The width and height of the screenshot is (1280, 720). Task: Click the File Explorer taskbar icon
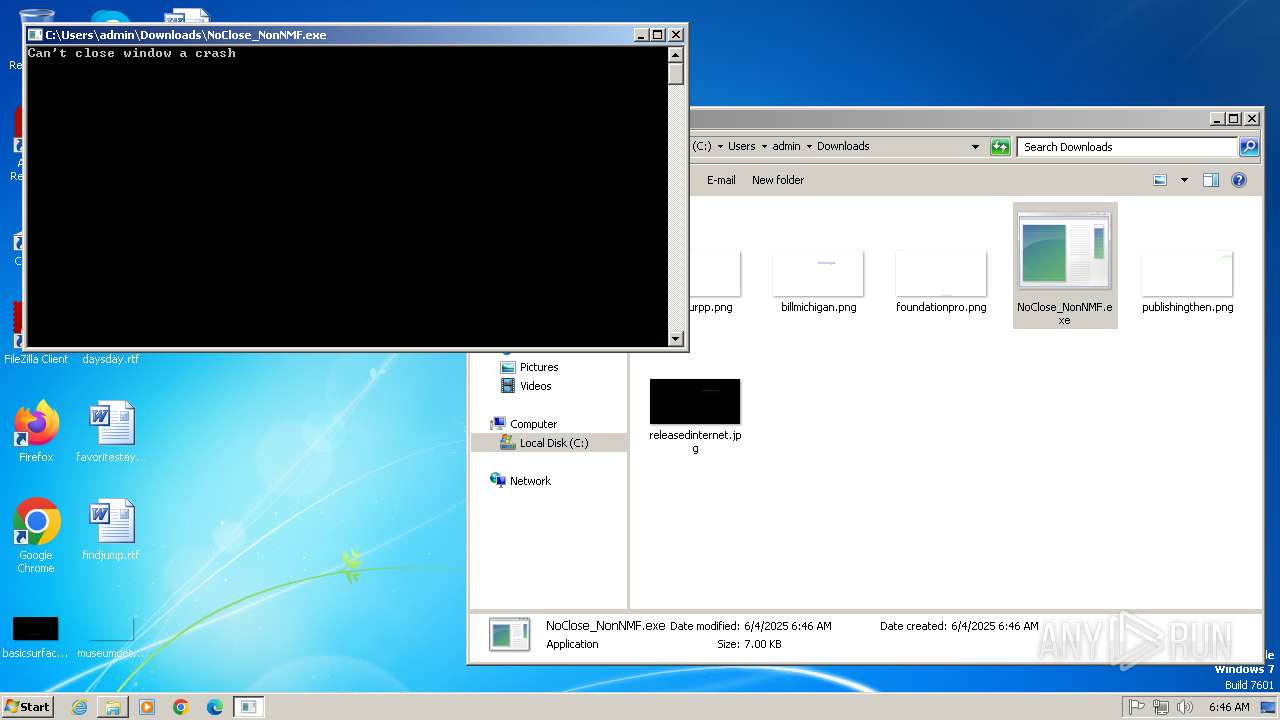(113, 707)
